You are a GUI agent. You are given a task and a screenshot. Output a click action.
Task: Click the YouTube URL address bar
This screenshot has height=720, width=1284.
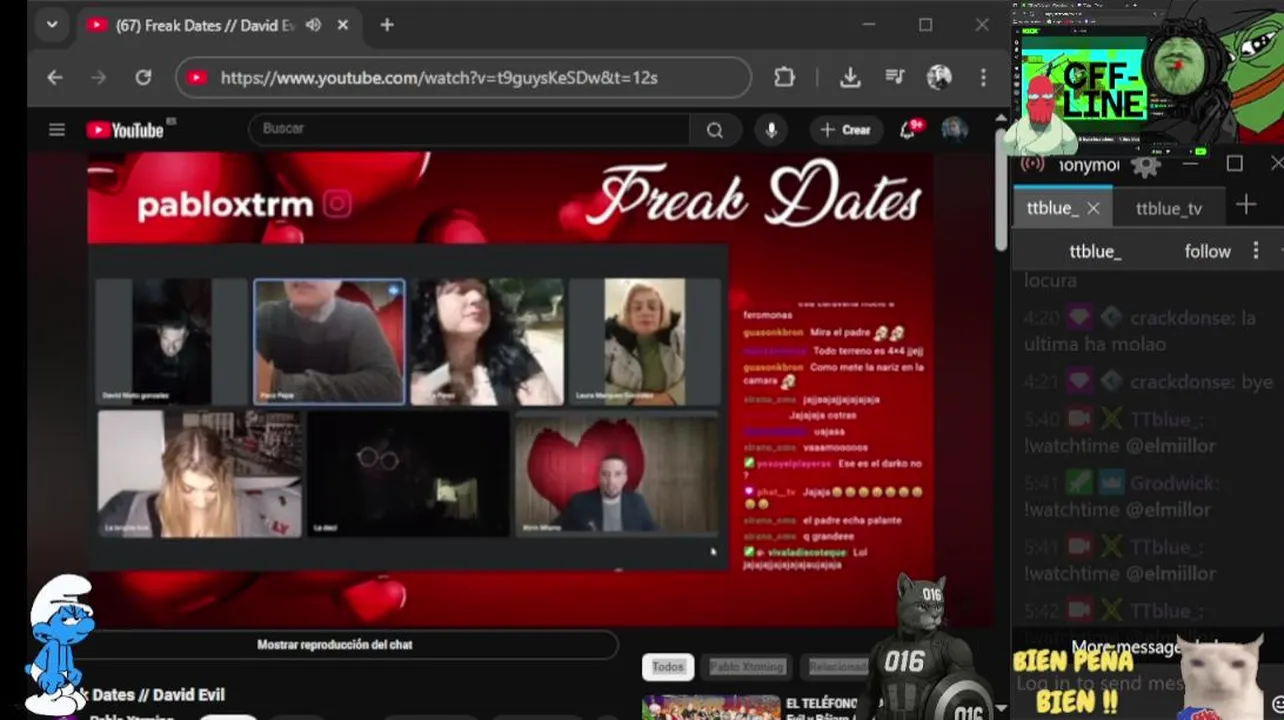pos(463,77)
